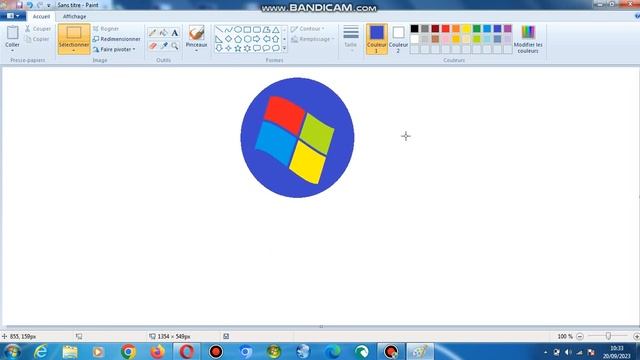Select the Color picker eyedropper tool
The width and height of the screenshot is (640, 360).
164,46
